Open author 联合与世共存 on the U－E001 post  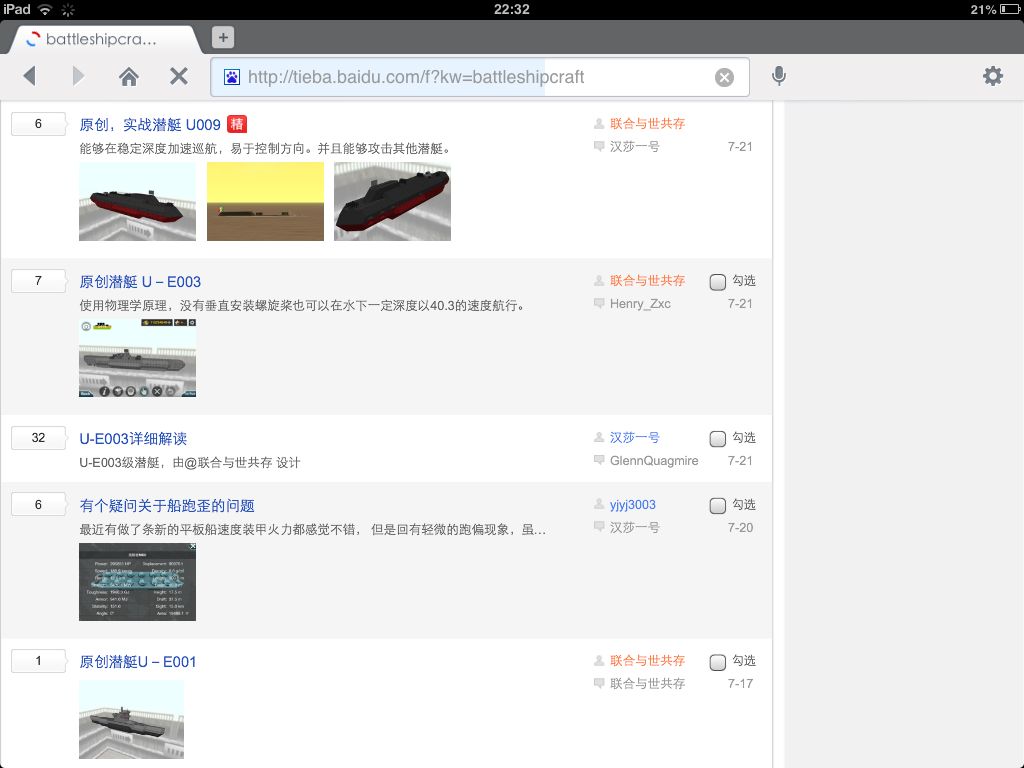point(647,660)
